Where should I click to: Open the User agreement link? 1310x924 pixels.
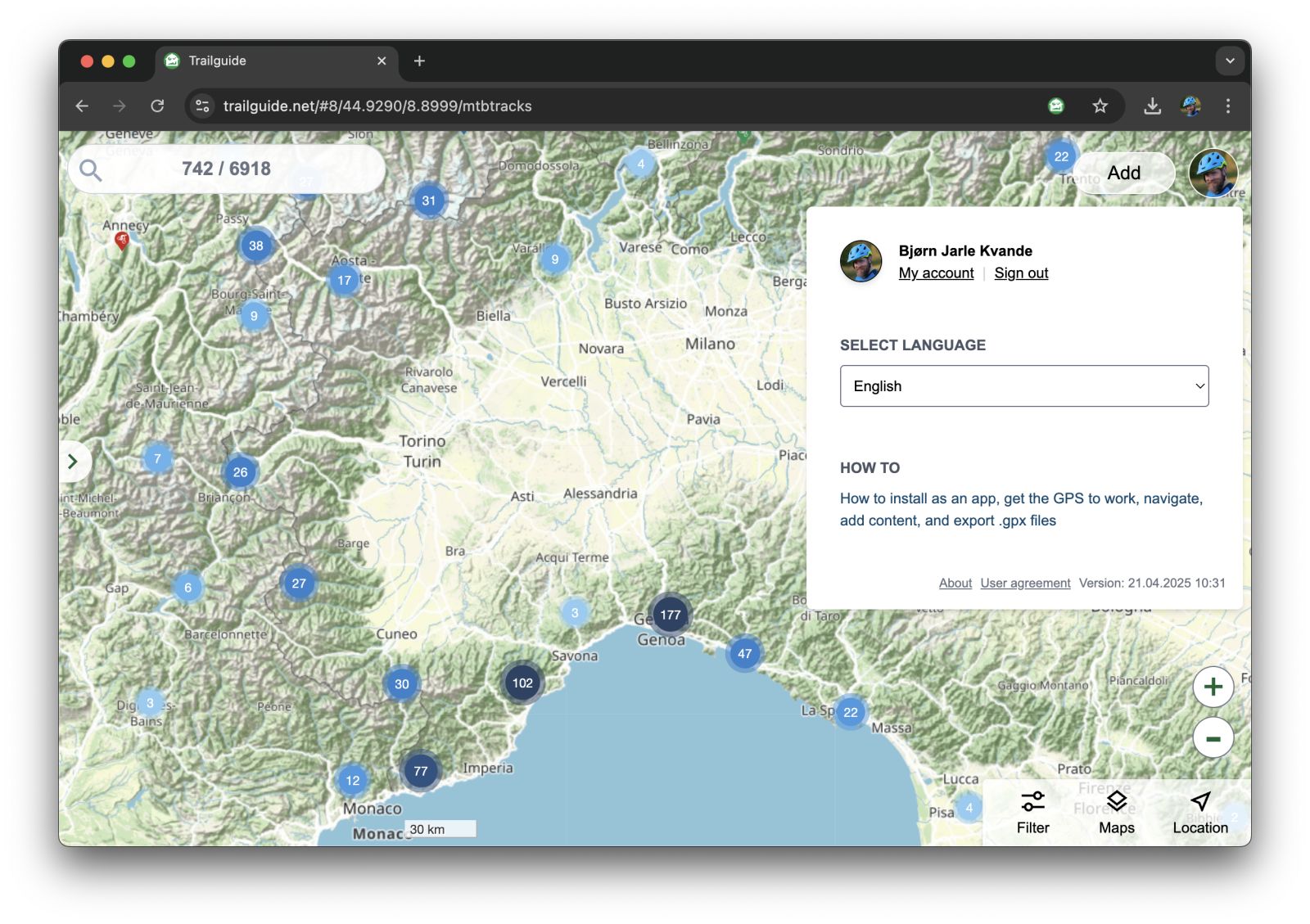pos(1025,583)
